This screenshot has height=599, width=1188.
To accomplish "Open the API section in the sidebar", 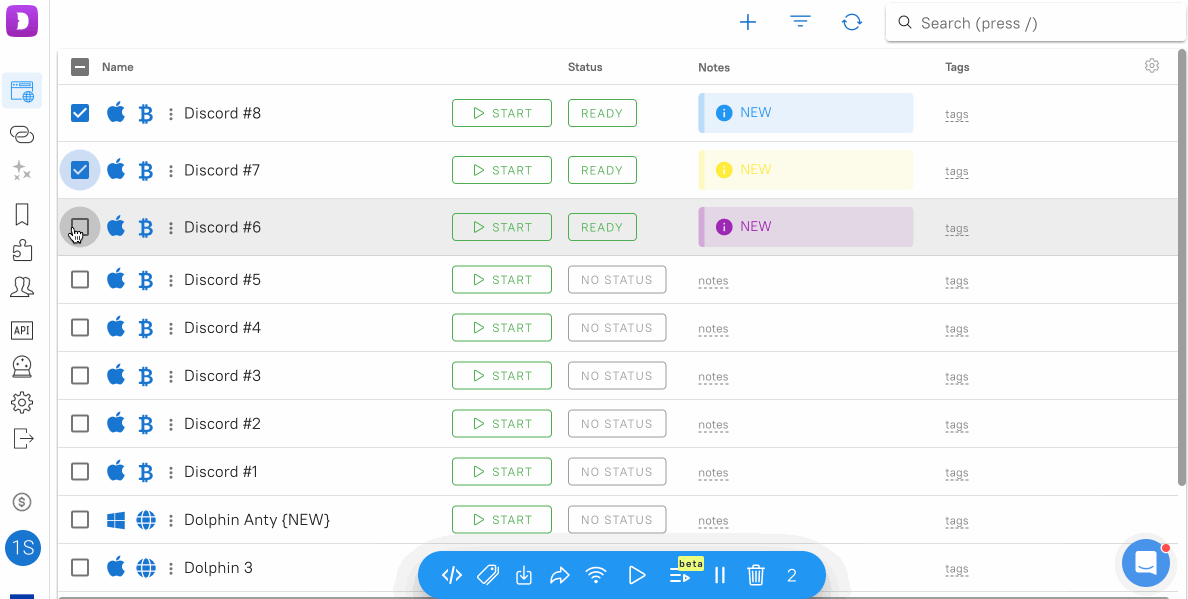I will tap(22, 330).
